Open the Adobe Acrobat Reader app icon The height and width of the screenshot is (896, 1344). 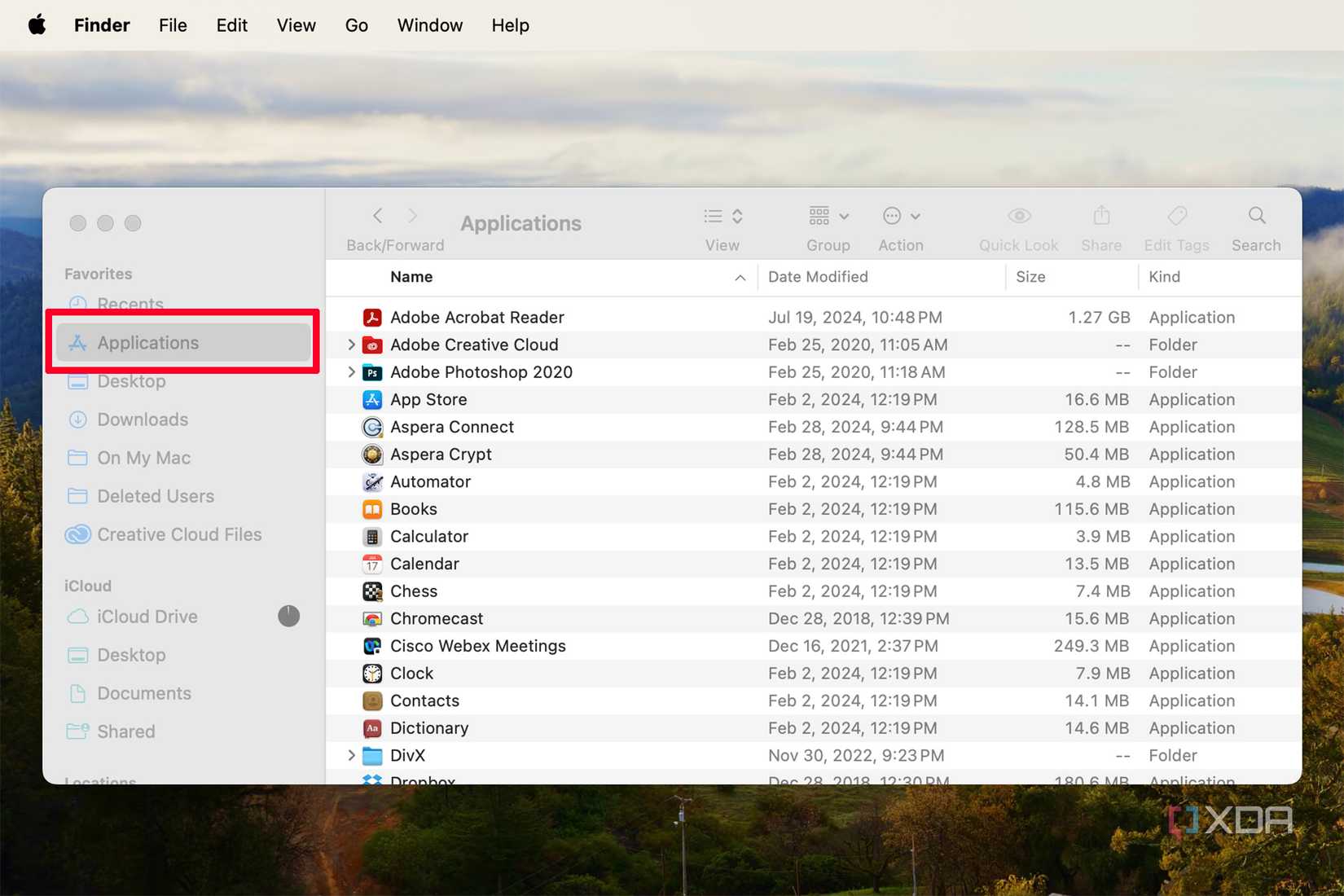pos(371,317)
